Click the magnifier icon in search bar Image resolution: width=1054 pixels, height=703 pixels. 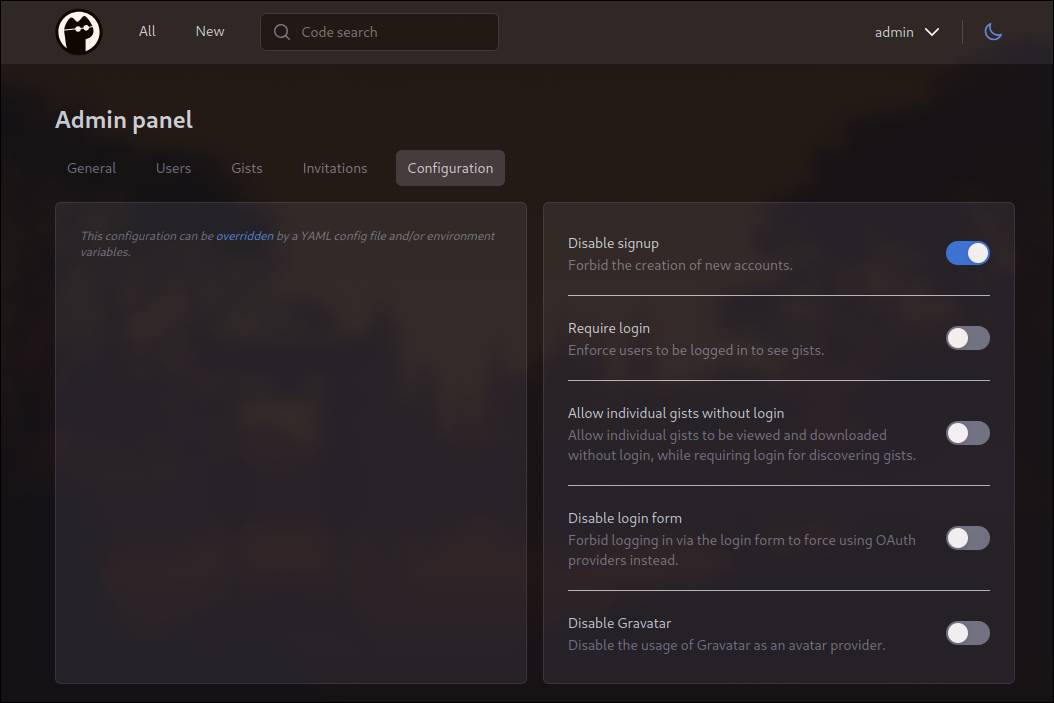click(x=282, y=32)
